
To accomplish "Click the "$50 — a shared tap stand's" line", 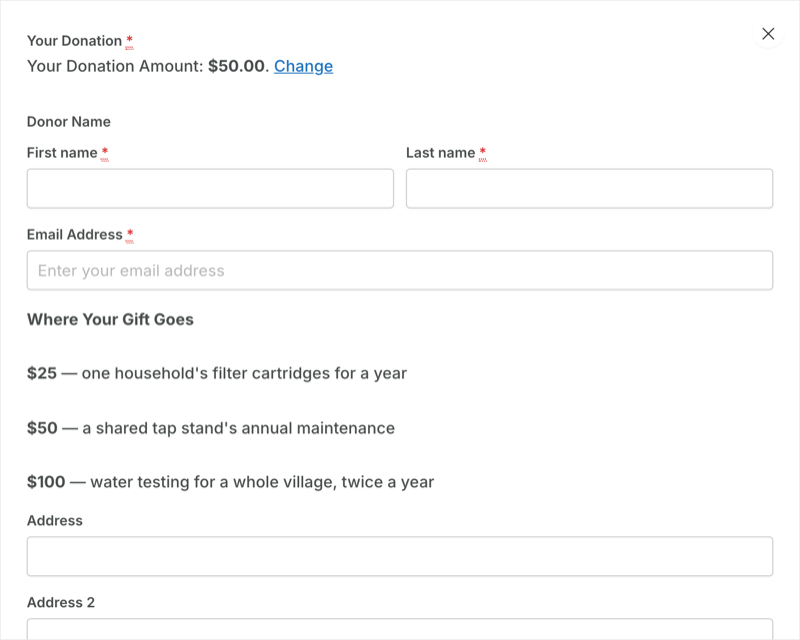I will (x=211, y=428).
